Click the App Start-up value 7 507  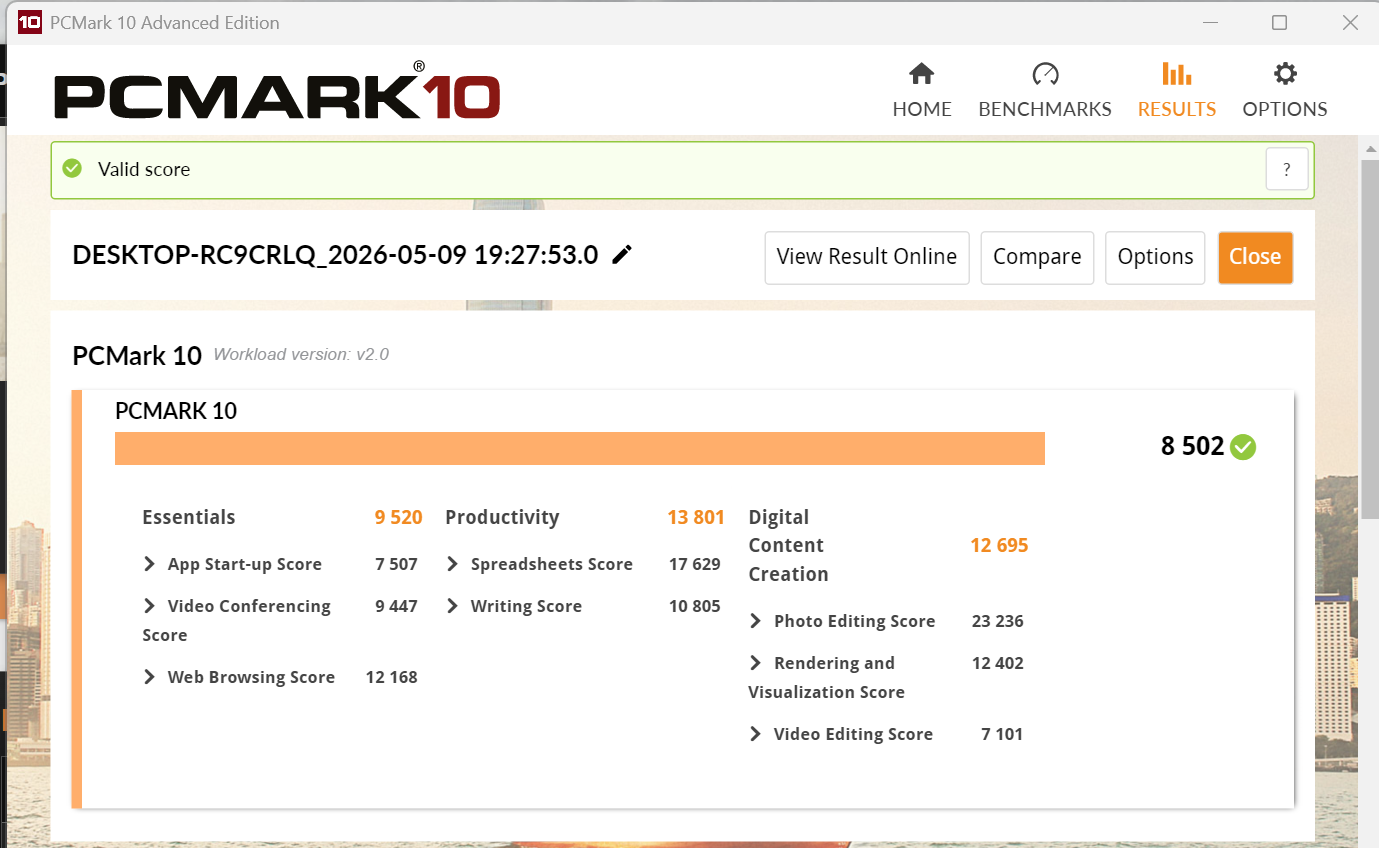(x=396, y=564)
